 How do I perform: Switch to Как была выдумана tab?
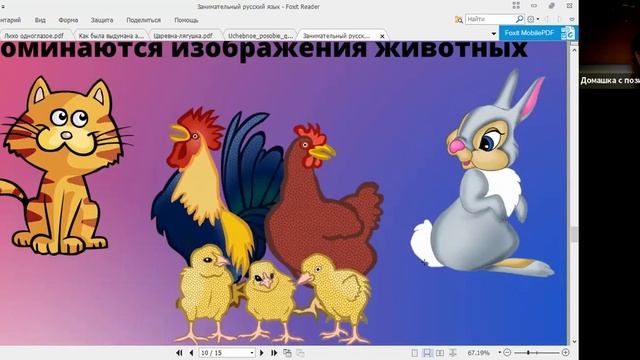click(111, 36)
